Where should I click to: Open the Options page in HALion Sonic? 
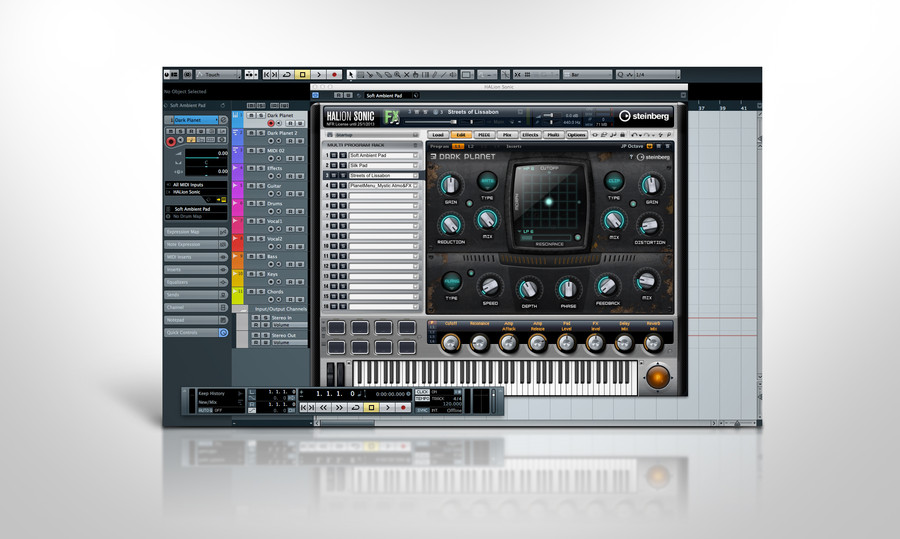(x=576, y=135)
